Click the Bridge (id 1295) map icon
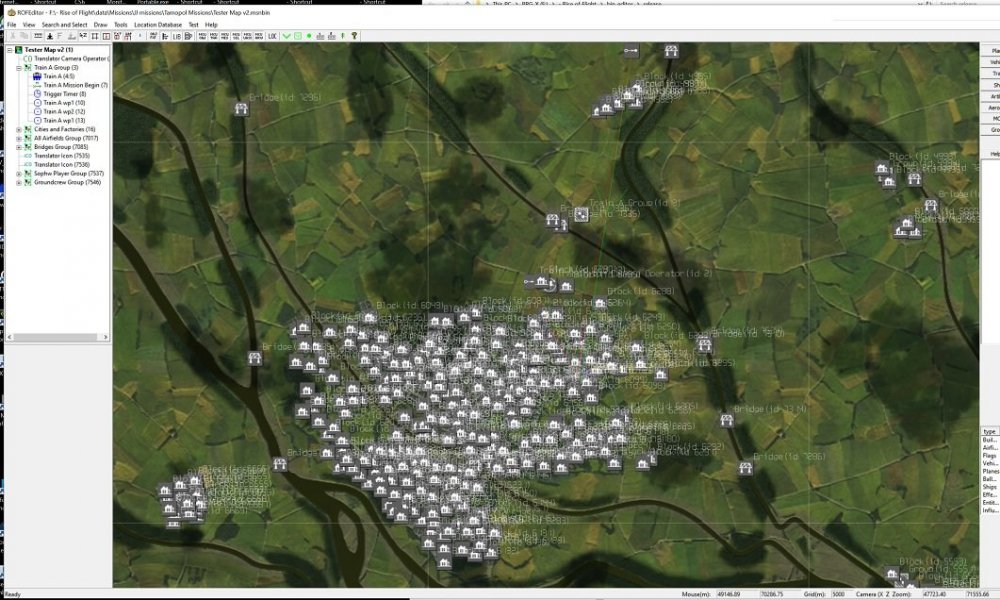The height and width of the screenshot is (600, 1000). [x=241, y=109]
